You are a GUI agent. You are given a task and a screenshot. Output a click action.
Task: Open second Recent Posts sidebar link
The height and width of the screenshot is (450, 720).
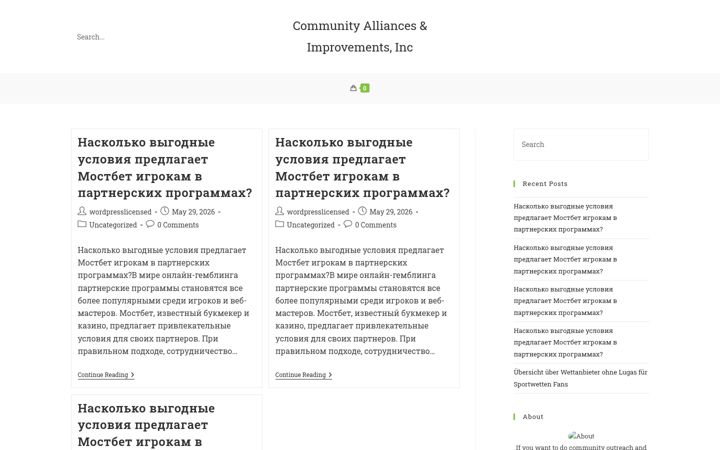click(565, 259)
